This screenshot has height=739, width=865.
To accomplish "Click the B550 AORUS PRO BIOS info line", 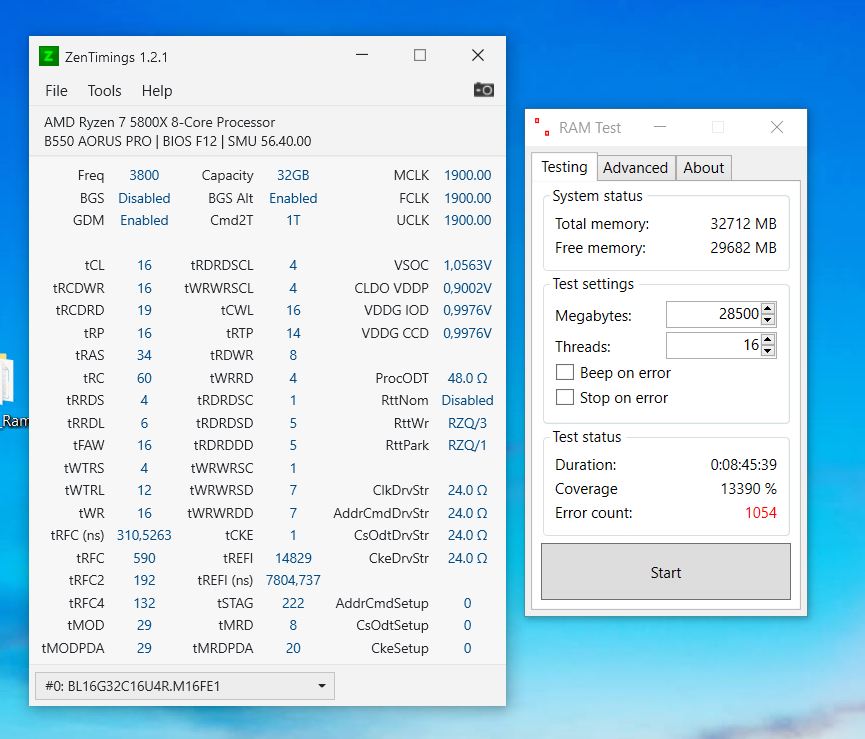I will [178, 141].
